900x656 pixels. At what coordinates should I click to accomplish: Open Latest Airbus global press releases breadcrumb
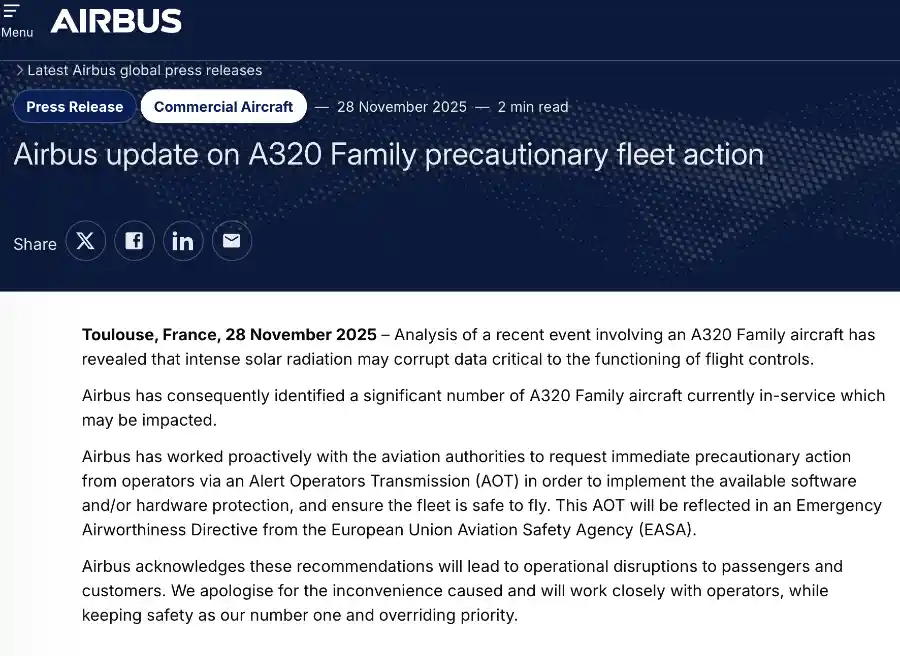(x=143, y=70)
